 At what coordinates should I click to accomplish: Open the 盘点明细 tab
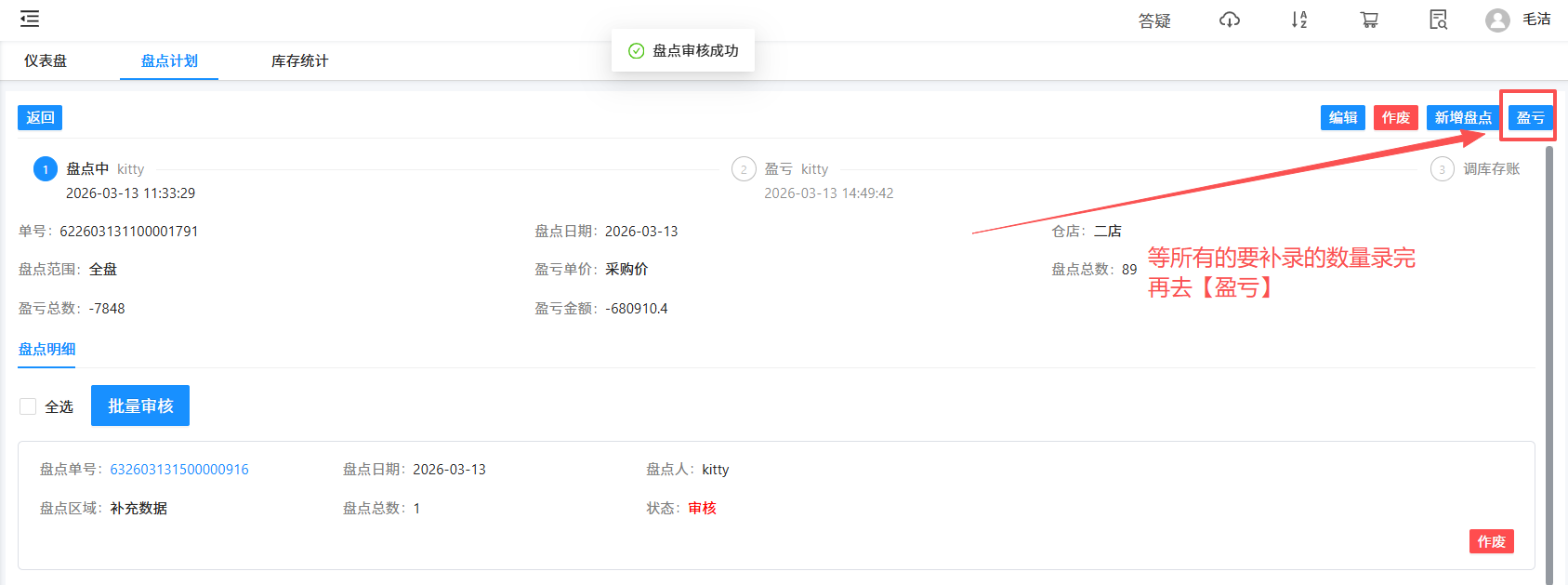46,350
